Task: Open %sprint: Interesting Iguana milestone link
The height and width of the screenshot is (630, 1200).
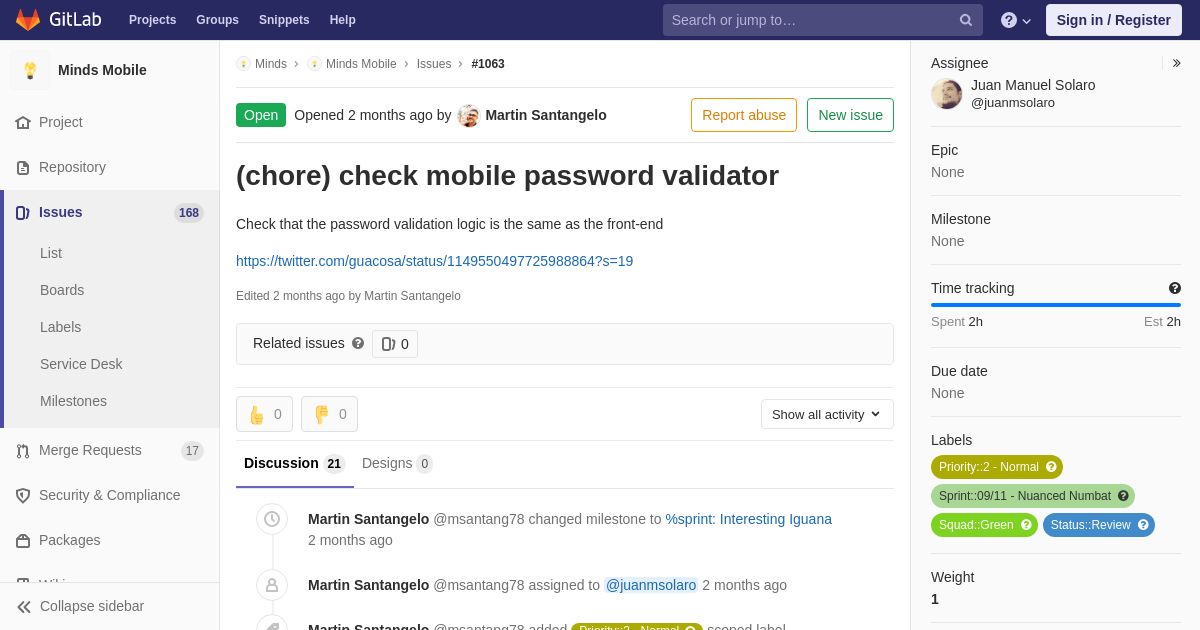Action: point(749,519)
